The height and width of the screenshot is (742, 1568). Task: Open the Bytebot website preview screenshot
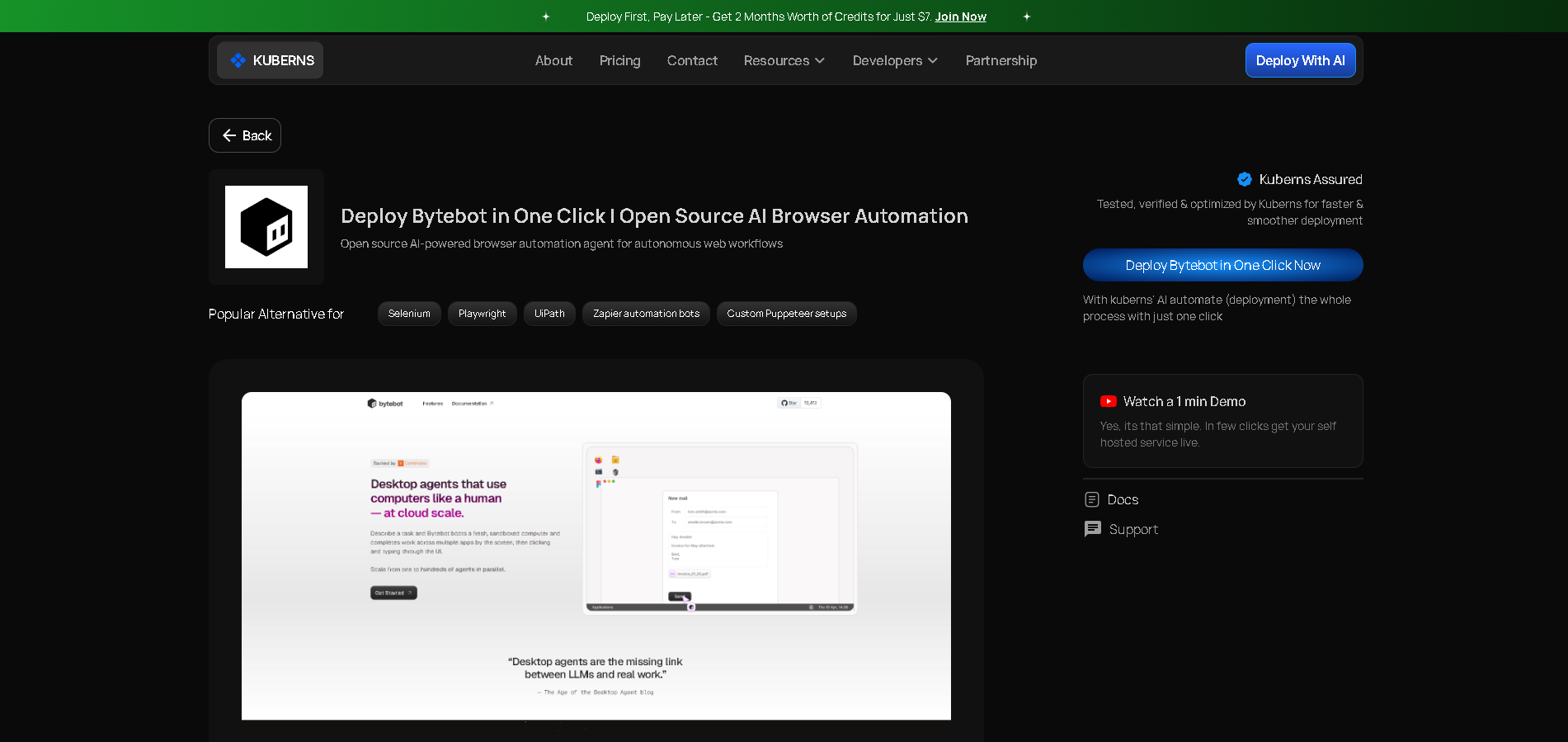tap(596, 555)
